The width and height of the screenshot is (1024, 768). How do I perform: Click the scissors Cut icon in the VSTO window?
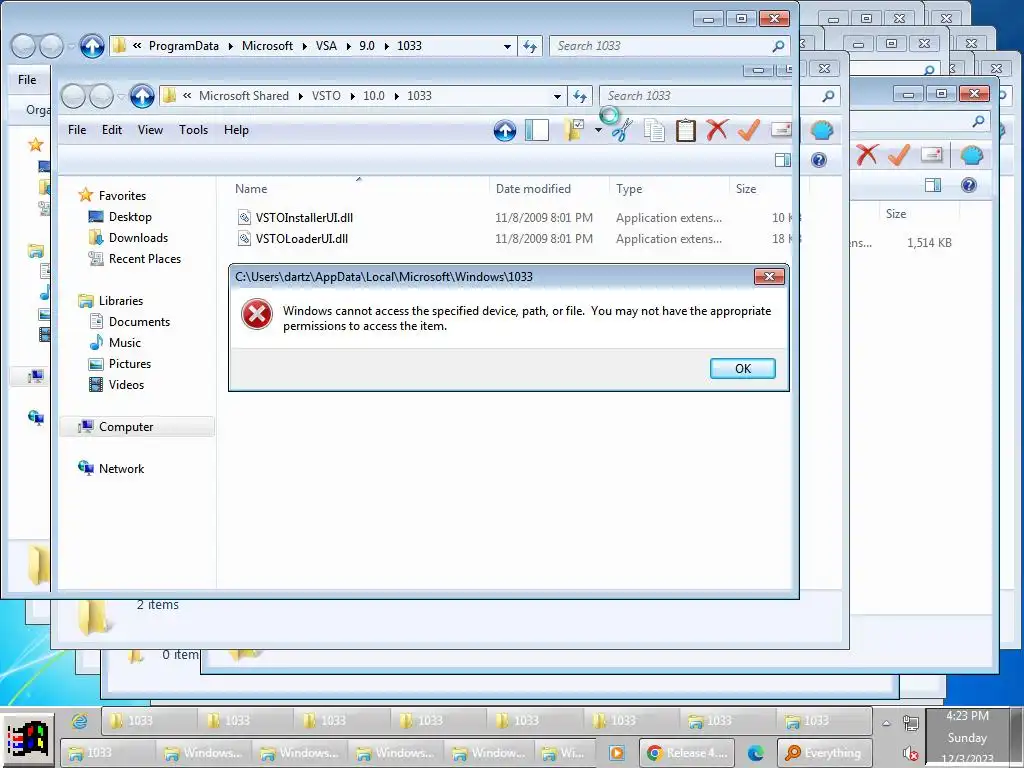[x=621, y=130]
